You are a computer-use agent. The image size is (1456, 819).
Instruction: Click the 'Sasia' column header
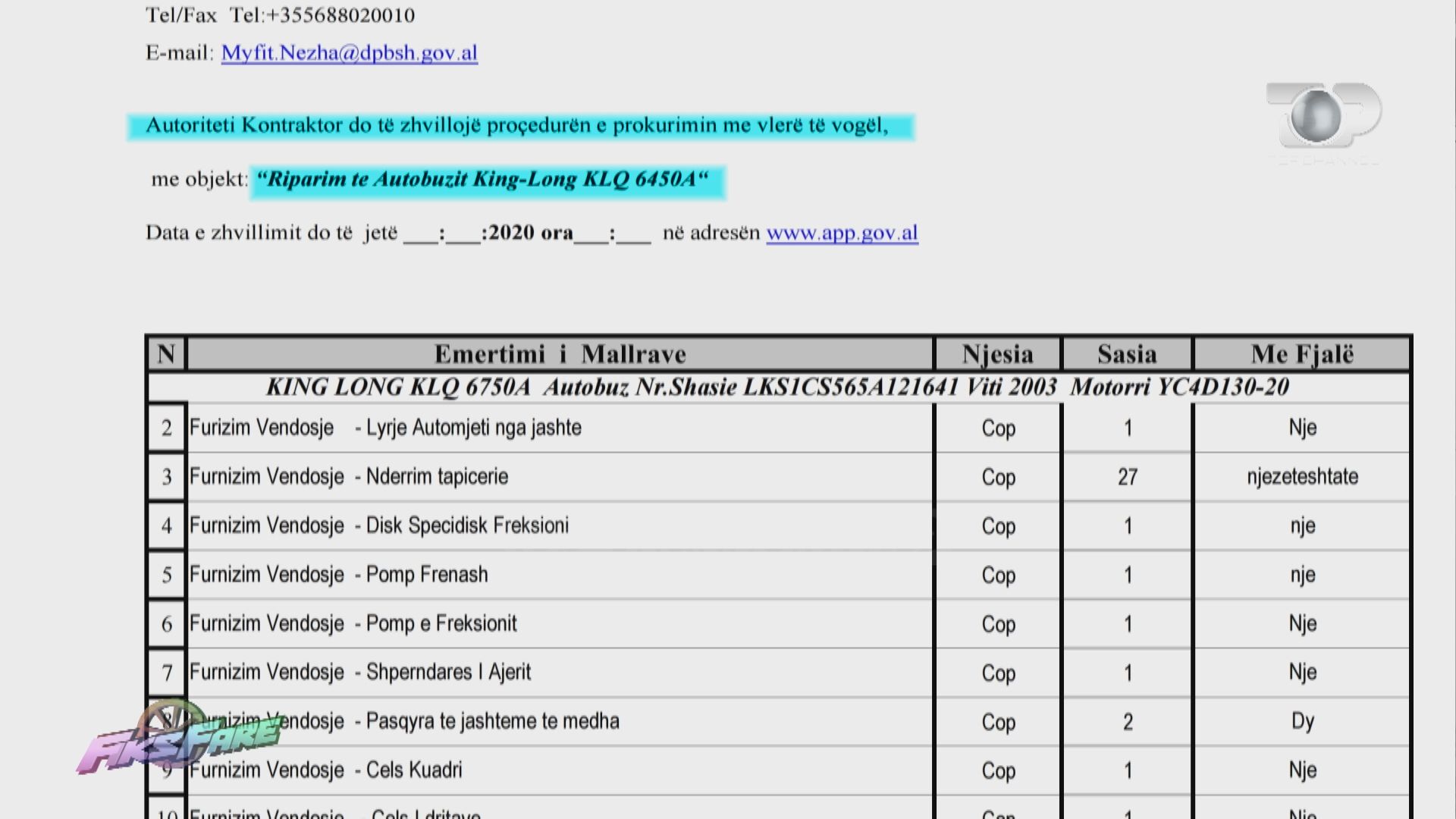point(1127,354)
